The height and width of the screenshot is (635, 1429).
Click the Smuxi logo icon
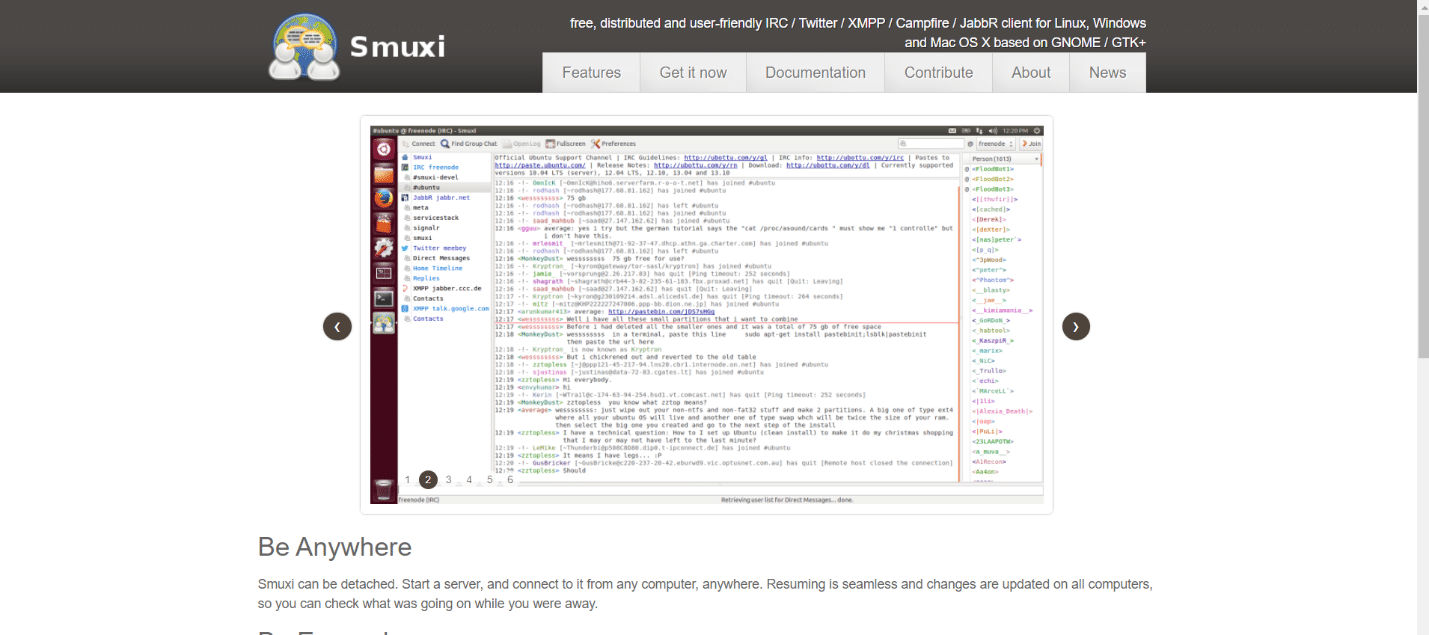(x=303, y=47)
